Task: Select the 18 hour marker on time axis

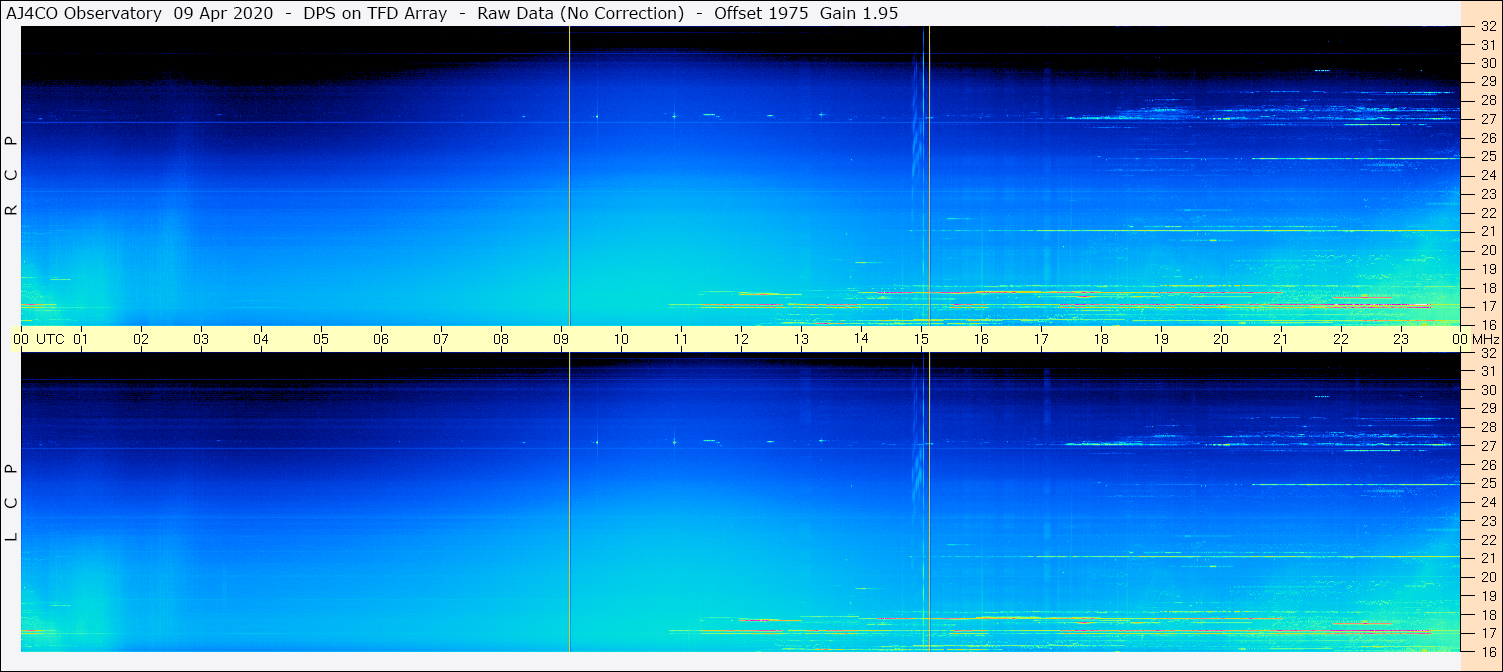Action: tap(1101, 339)
